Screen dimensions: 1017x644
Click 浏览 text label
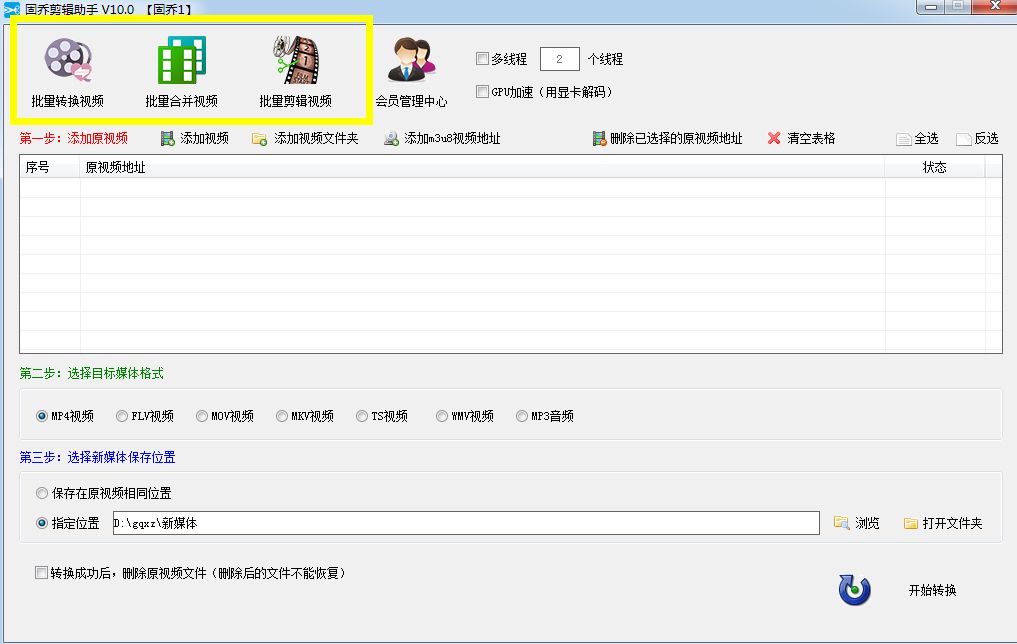(867, 523)
